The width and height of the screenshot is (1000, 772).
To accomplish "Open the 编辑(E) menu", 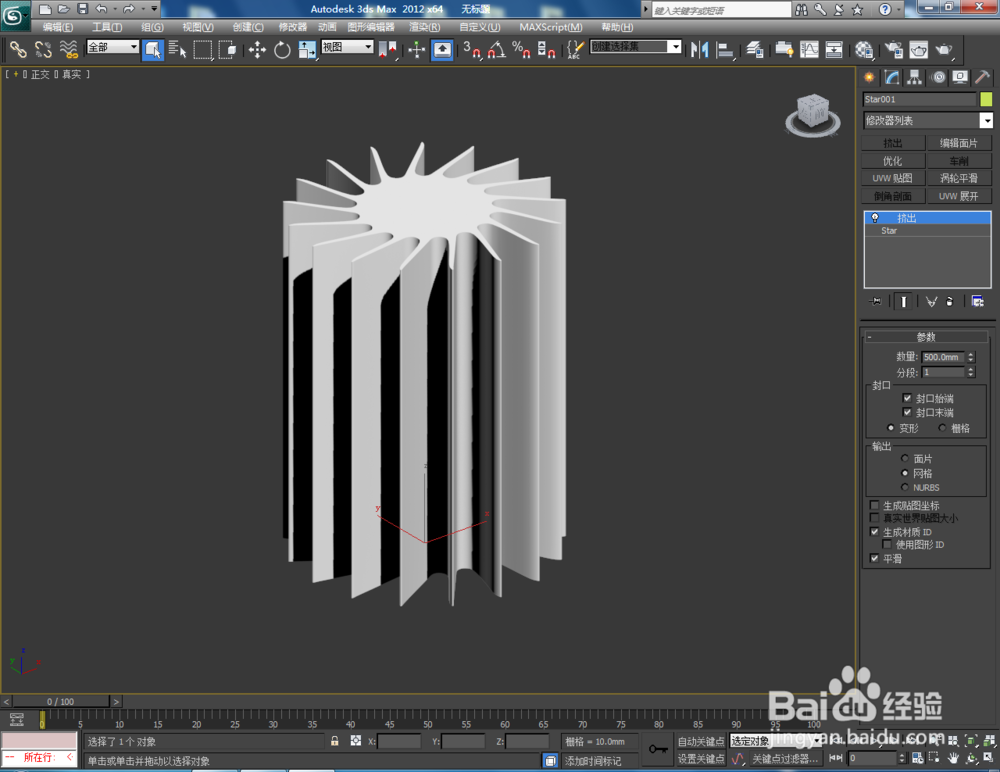I will 57,27.
